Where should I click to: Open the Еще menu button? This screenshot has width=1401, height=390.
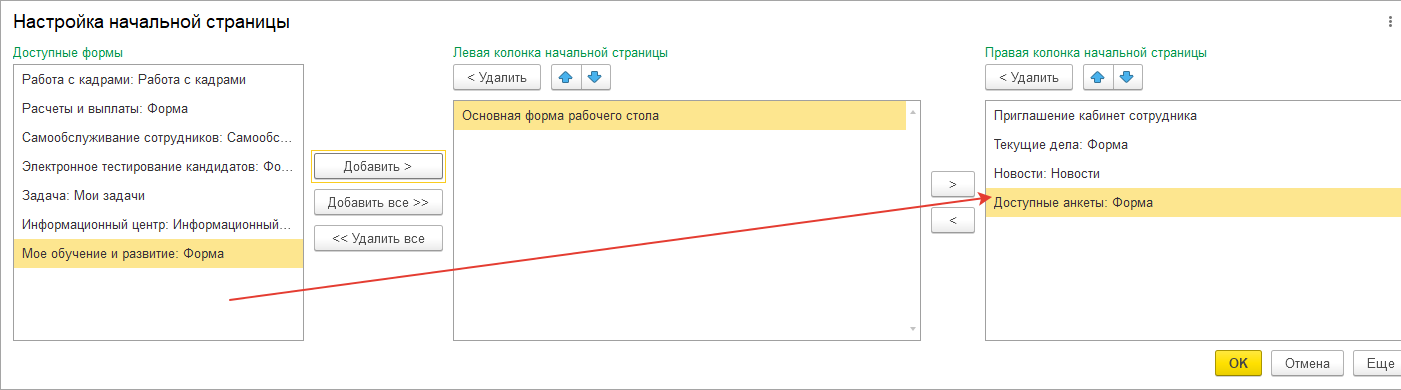point(1378,363)
